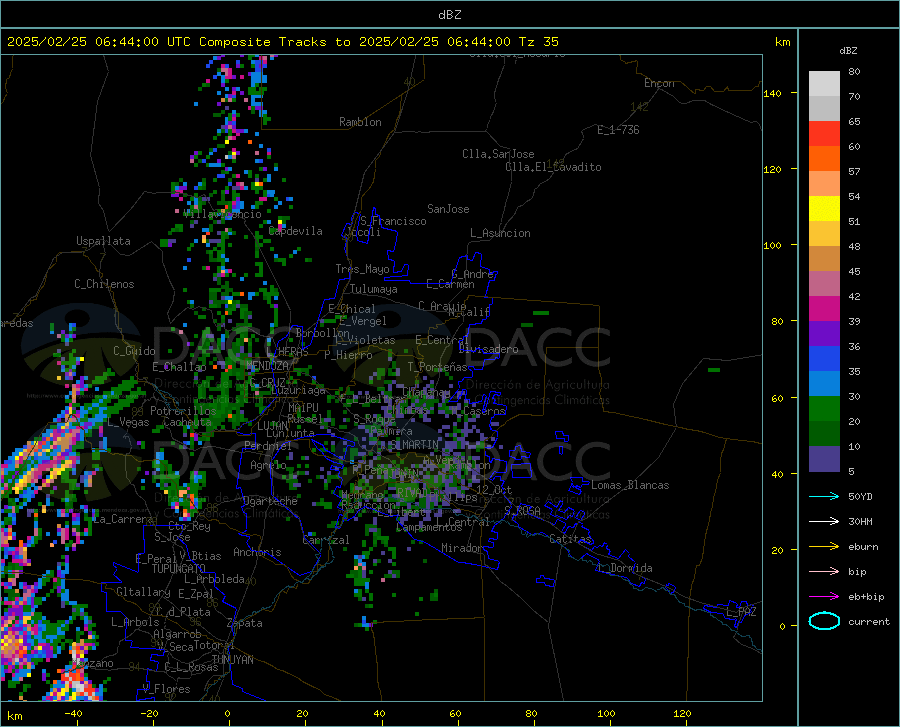Click the orange 60 dBZ color swatch
This screenshot has width=900, height=727.
point(824,159)
